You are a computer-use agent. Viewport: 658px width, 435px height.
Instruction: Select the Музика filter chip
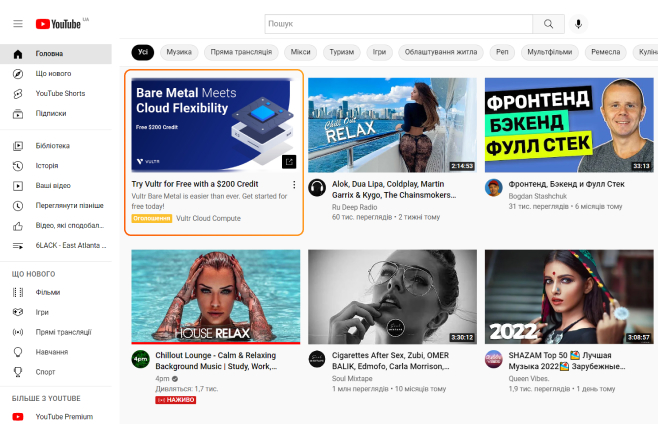179,52
